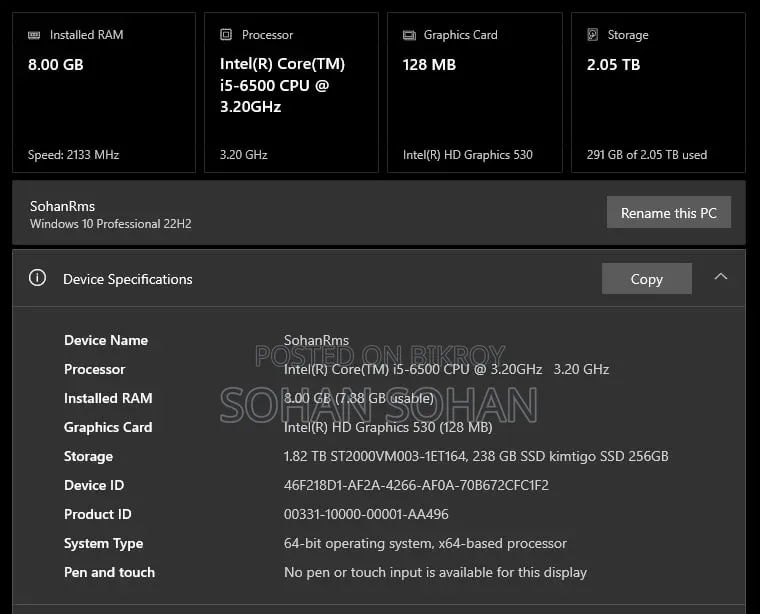Collapse the Device Specifications section chevron
Image resolution: width=760 pixels, height=614 pixels.
[721, 277]
